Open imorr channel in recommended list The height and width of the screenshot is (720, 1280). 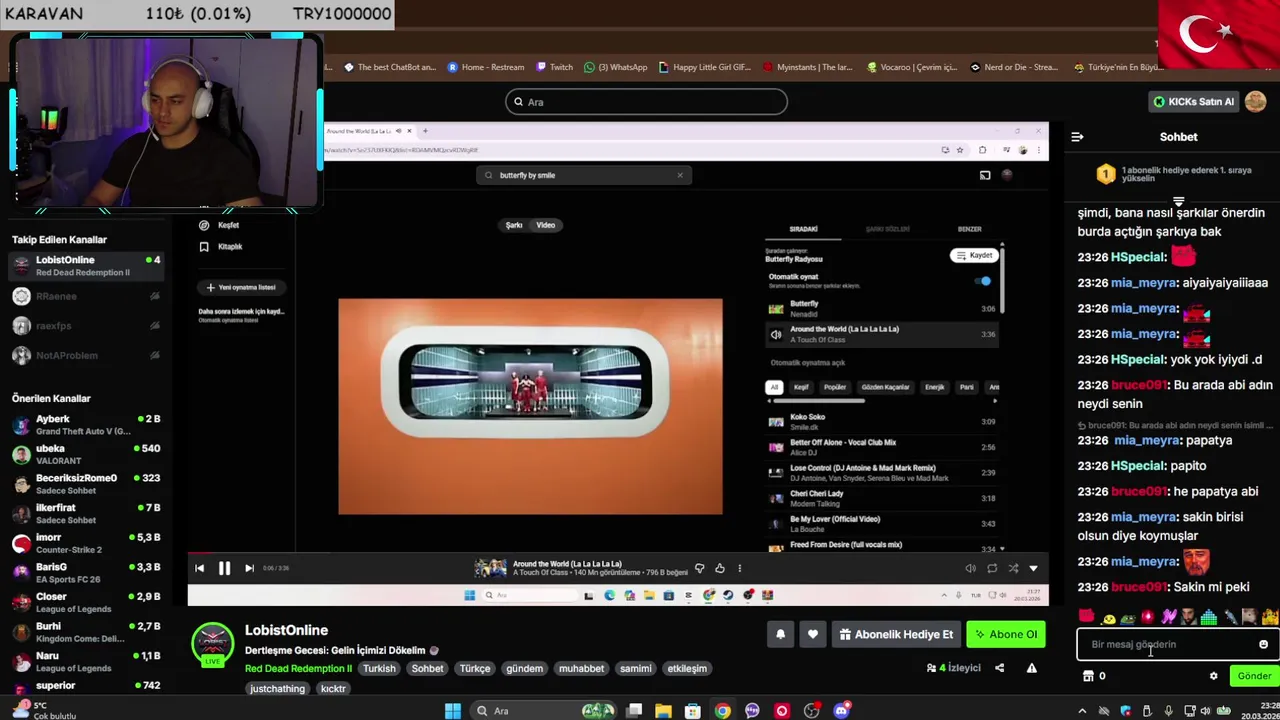(86, 543)
